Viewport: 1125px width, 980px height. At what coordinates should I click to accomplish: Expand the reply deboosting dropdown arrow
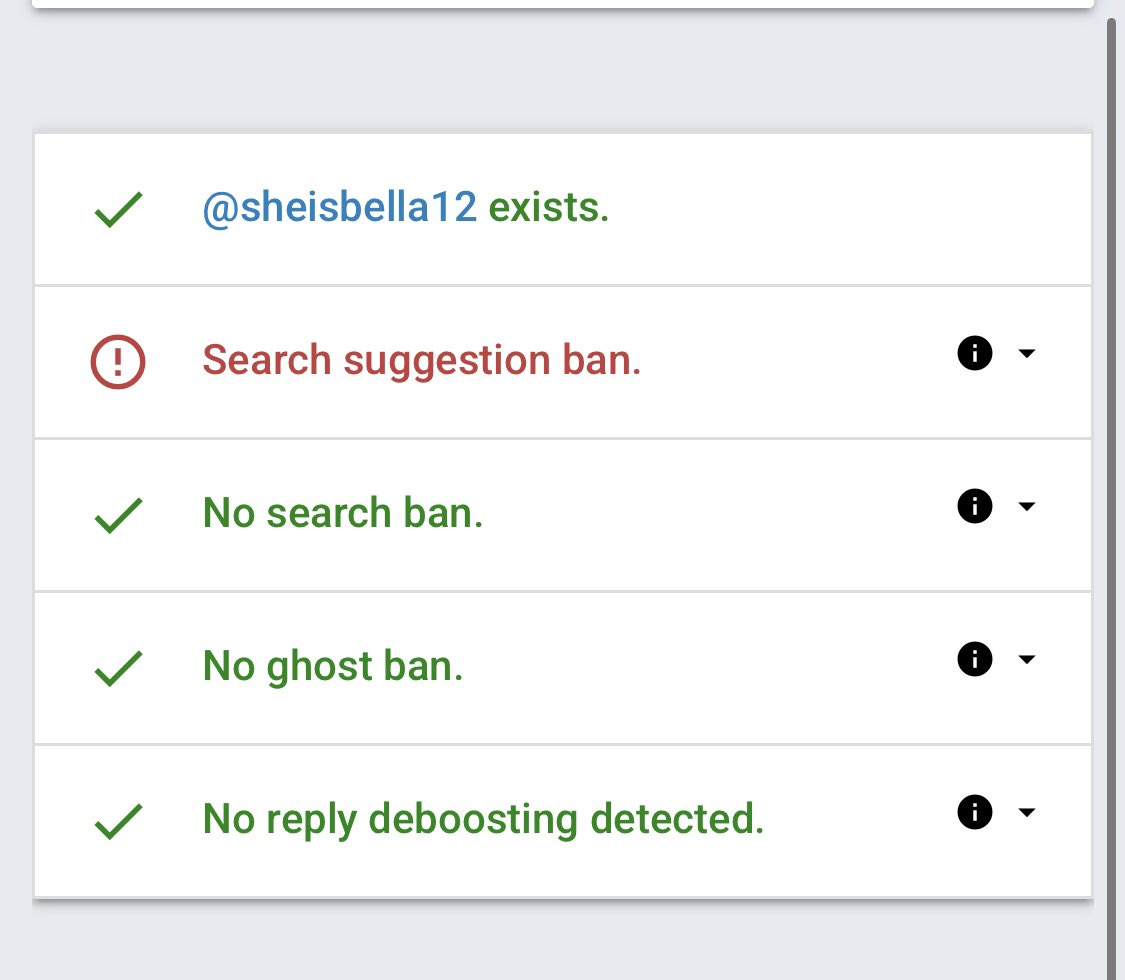point(1026,813)
